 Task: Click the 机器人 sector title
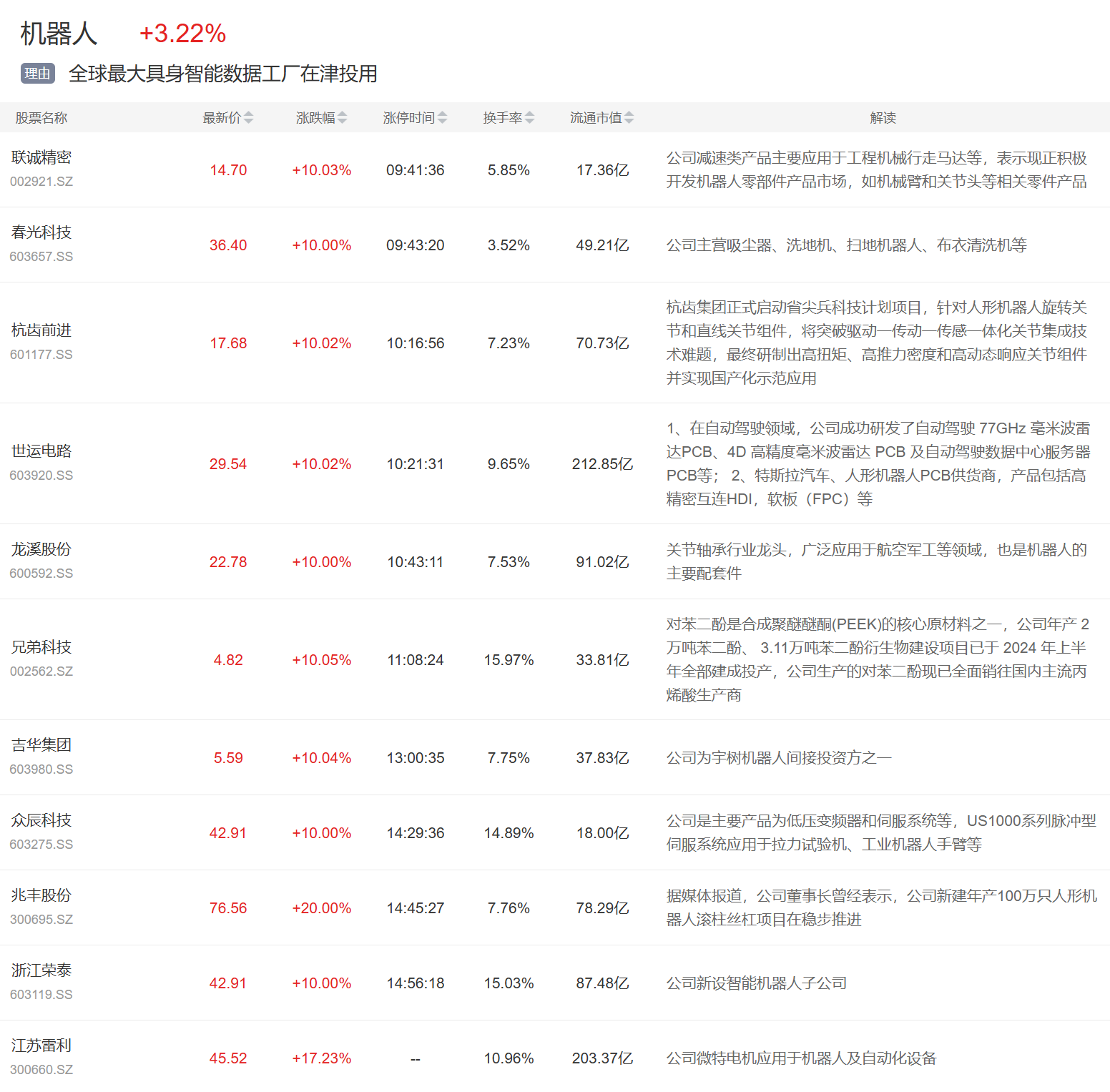(x=59, y=34)
